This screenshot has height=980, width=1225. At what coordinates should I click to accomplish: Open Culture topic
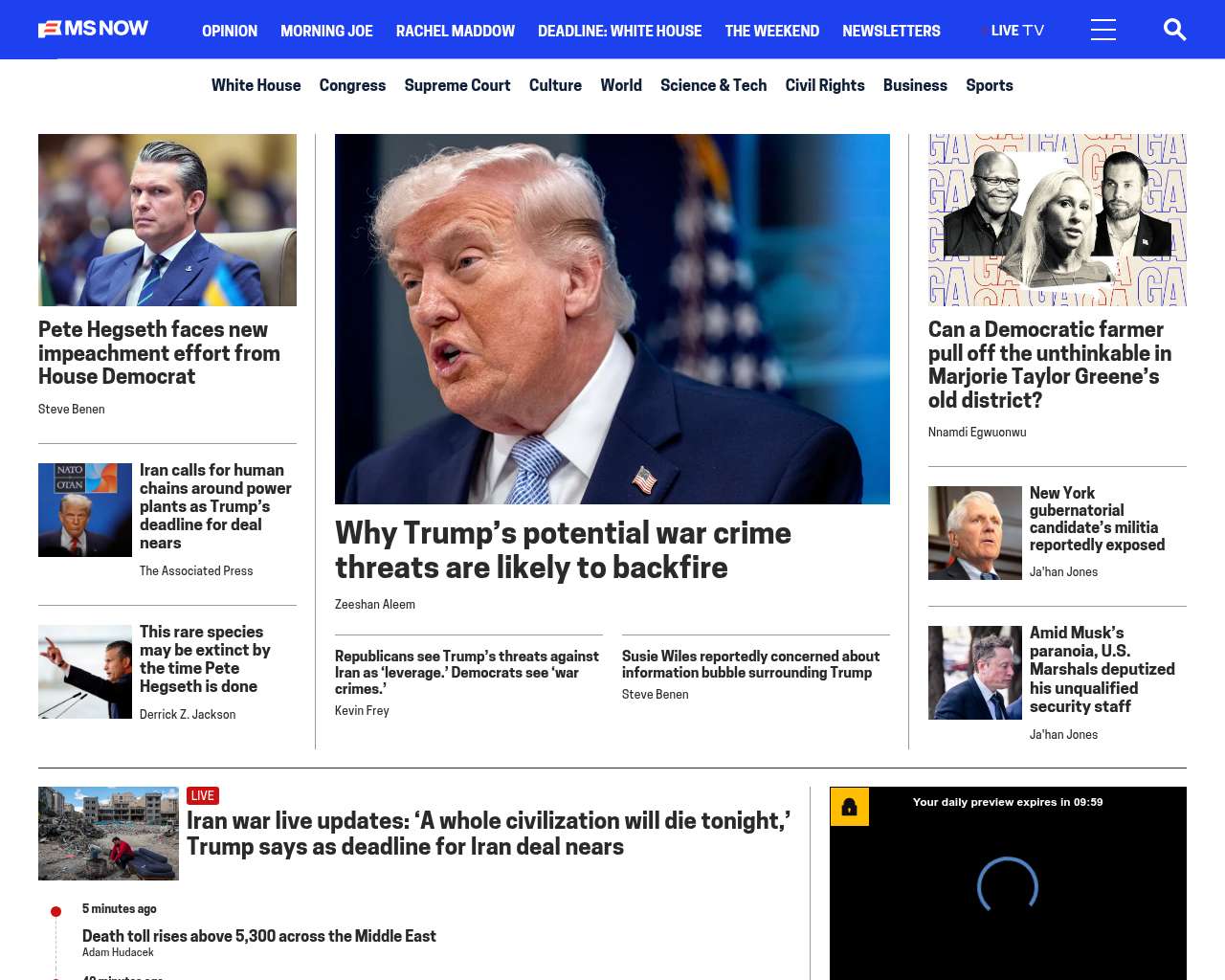(555, 85)
